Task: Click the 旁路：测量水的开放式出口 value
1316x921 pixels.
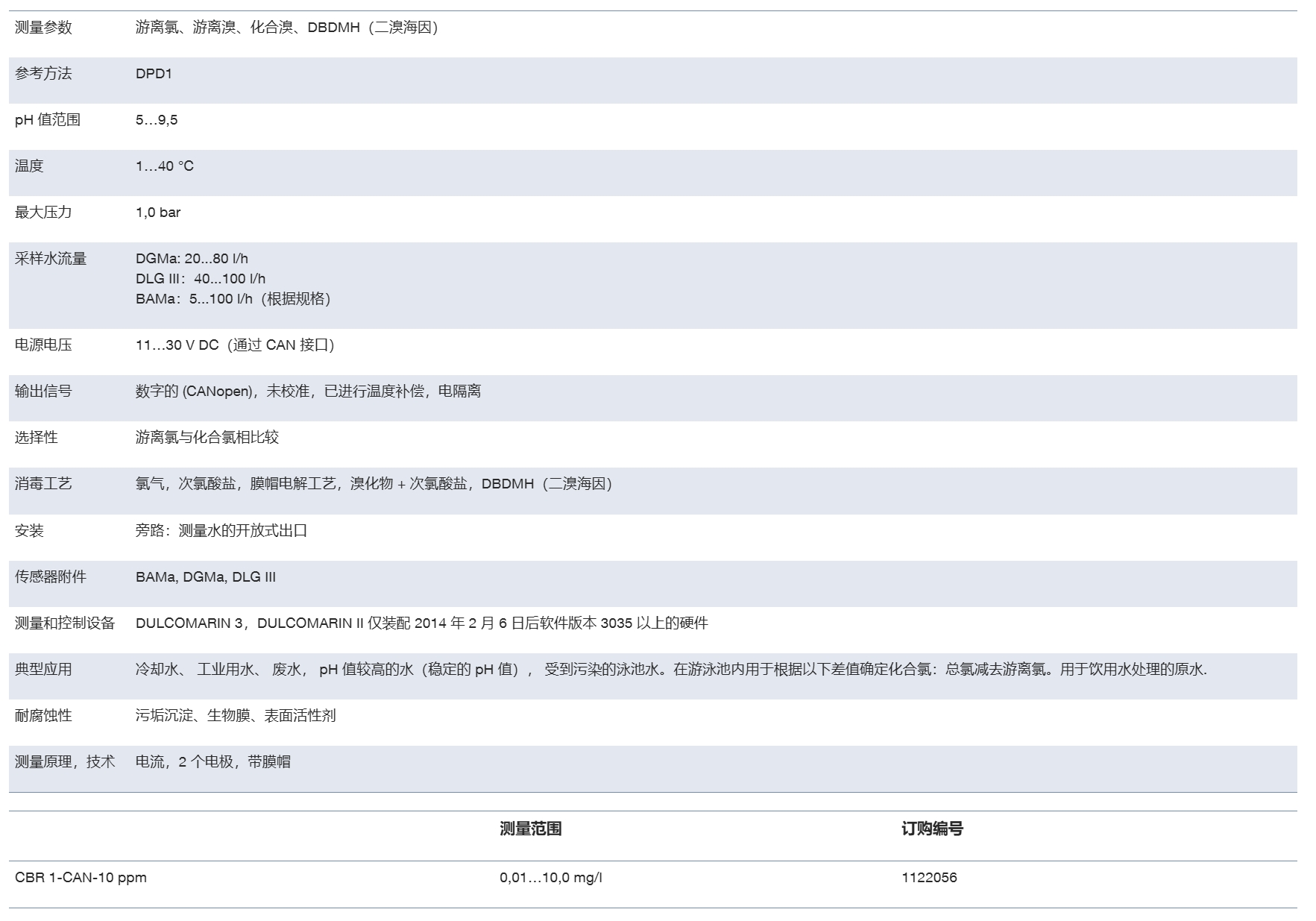Action: click(221, 531)
